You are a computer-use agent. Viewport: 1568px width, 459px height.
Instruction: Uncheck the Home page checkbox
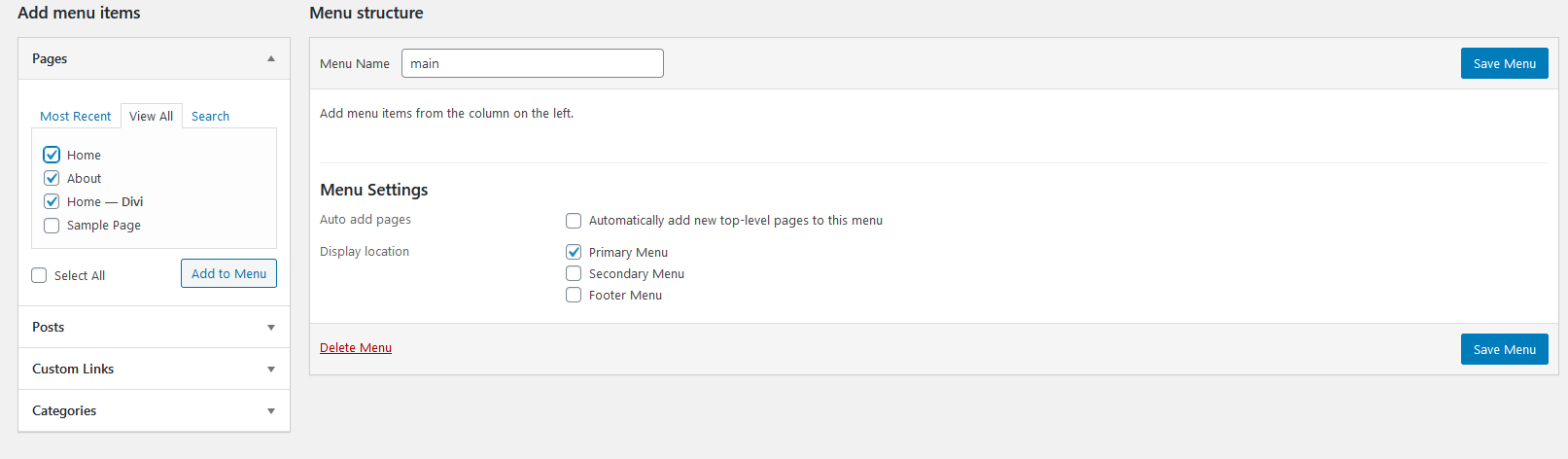[x=52, y=155]
